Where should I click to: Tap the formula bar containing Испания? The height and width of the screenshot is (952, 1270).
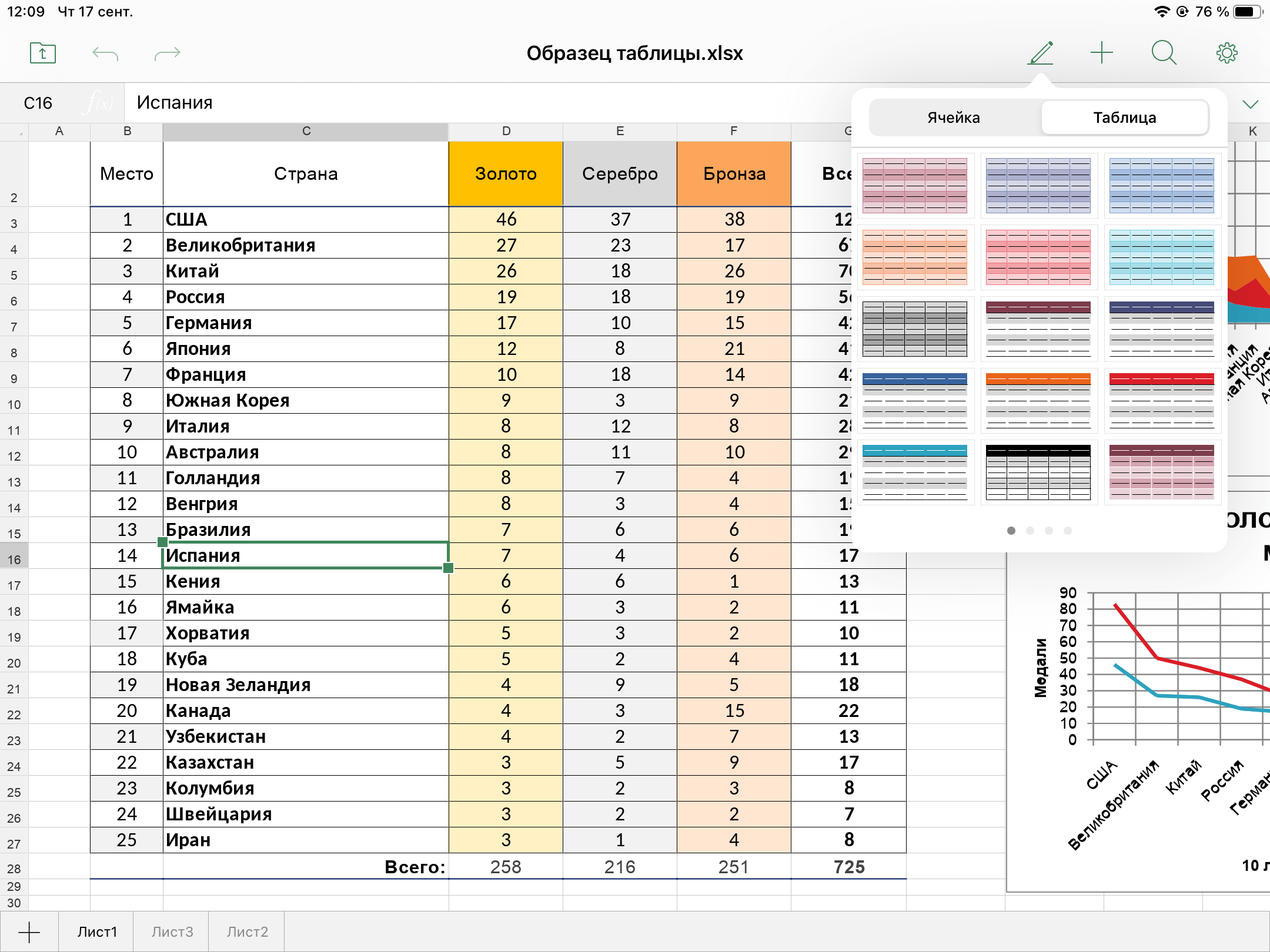coord(488,103)
